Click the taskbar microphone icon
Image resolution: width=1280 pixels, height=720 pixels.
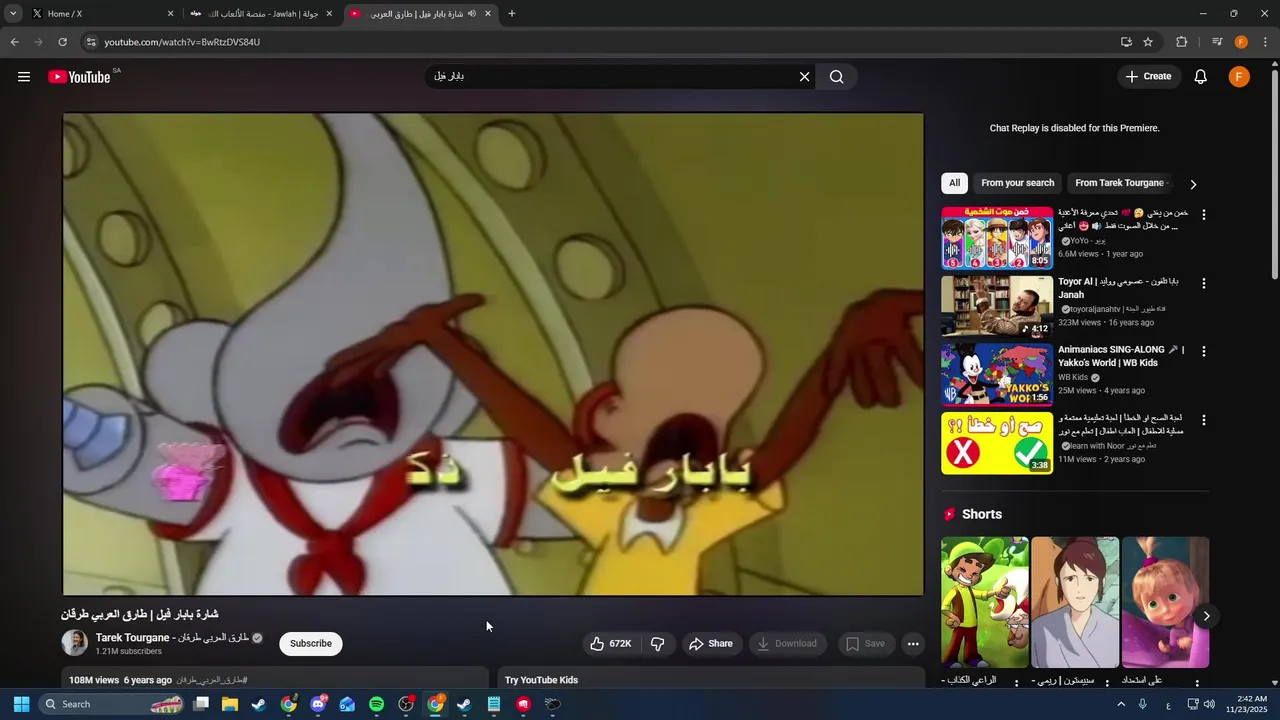tap(1142, 704)
